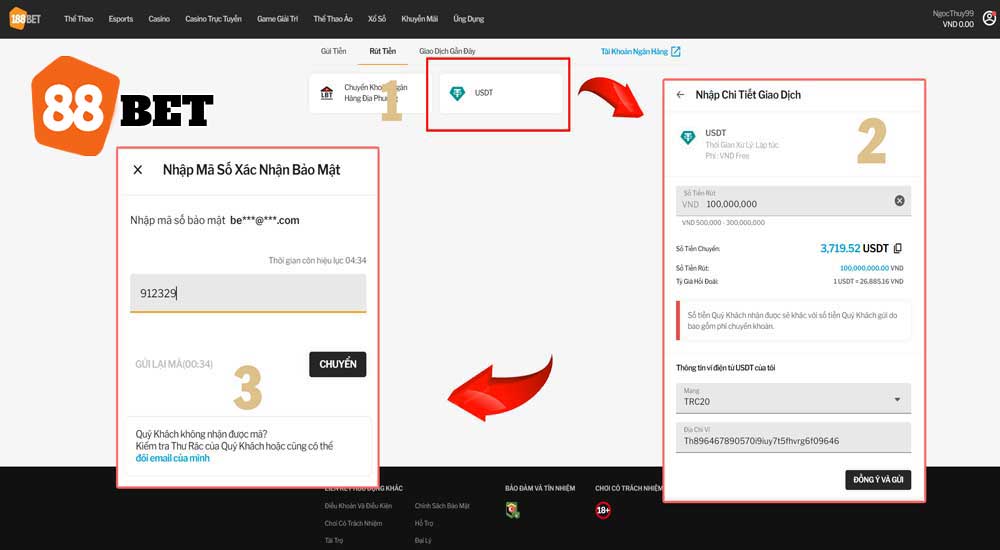Click Thời gian còn hiệu lực 04:34 text
The height and width of the screenshot is (550, 1000).
click(x=318, y=260)
